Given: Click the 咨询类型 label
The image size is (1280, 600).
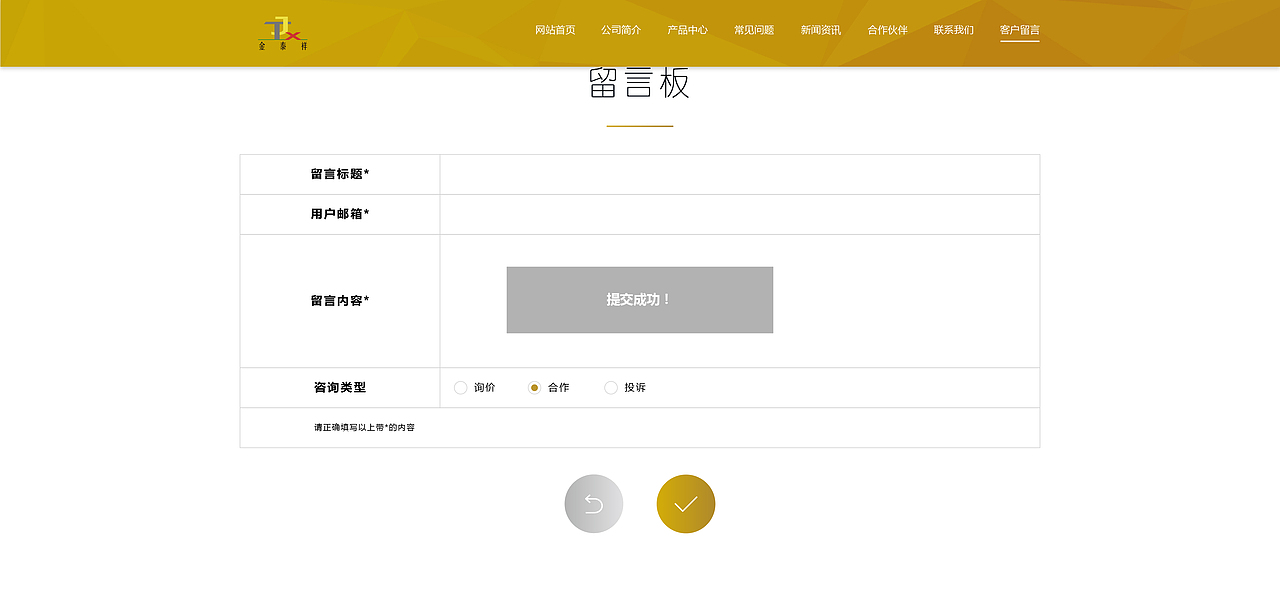Looking at the screenshot, I should click(340, 388).
